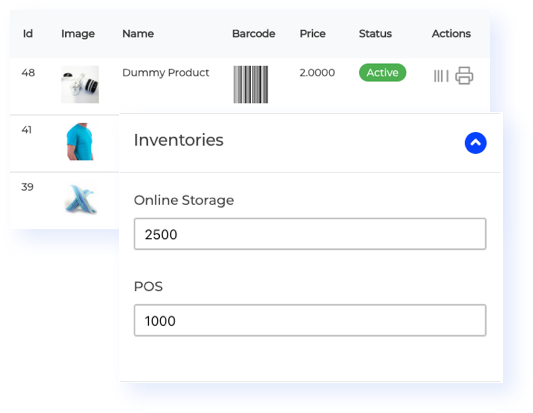Click the barcode icon in Dummy Product actions
The image size is (533, 413).
(441, 76)
